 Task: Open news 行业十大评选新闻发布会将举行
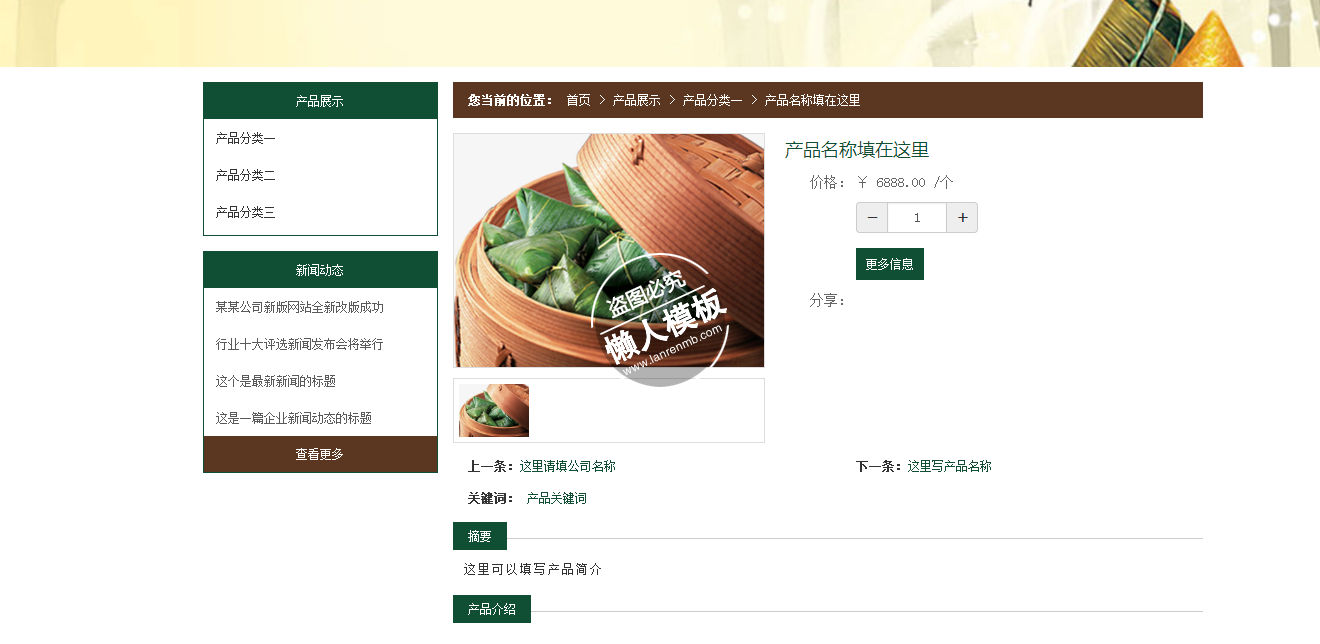tap(299, 344)
